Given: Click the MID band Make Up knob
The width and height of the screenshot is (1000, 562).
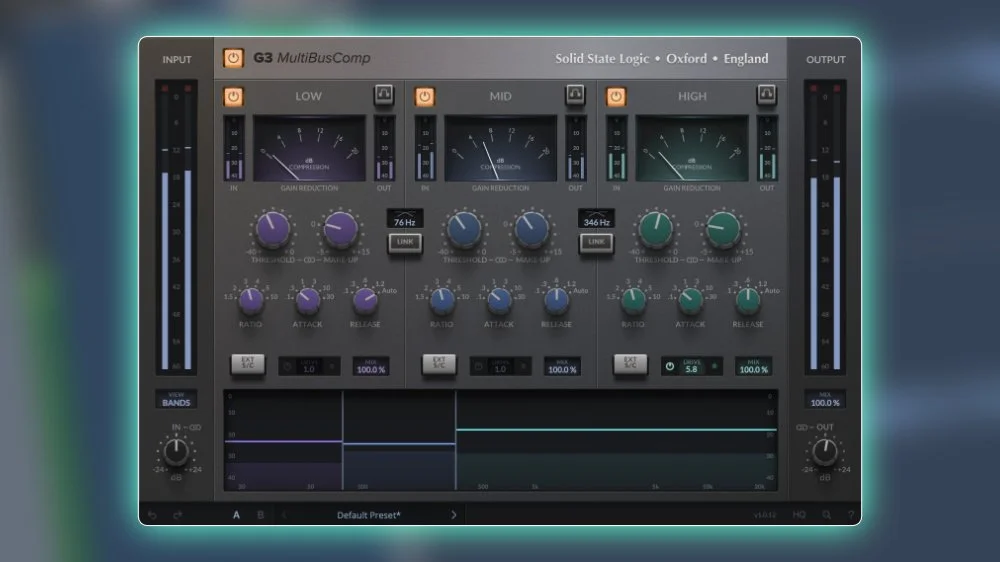Looking at the screenshot, I should point(532,229).
